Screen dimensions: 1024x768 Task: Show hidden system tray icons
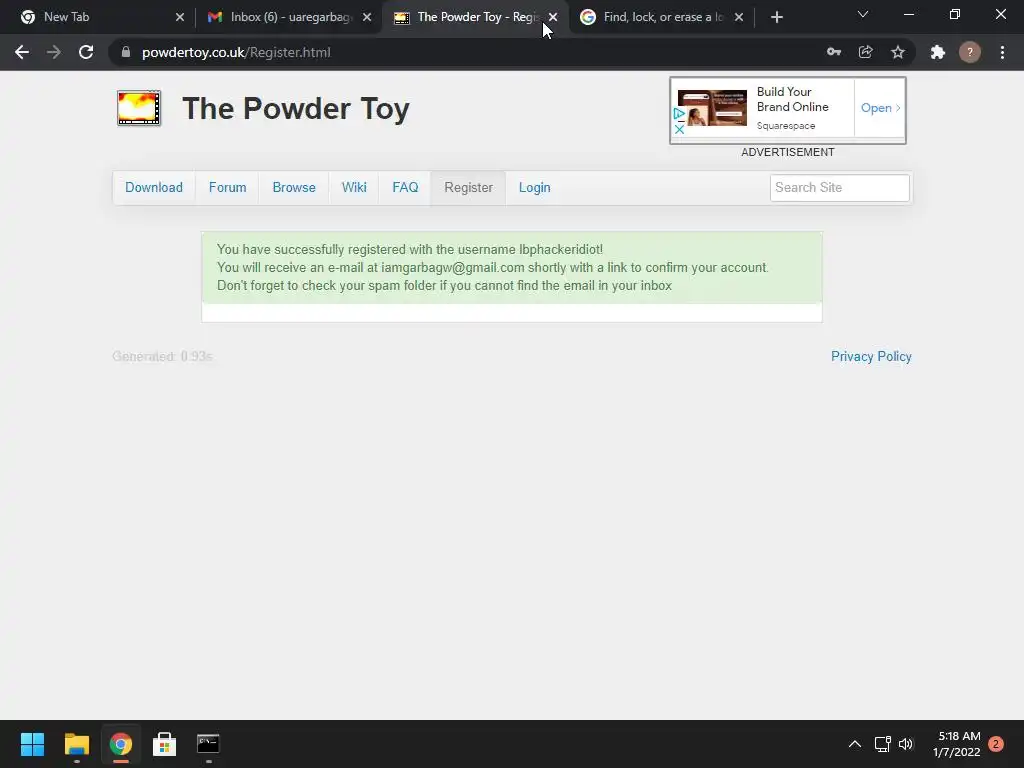pyautogui.click(x=854, y=744)
